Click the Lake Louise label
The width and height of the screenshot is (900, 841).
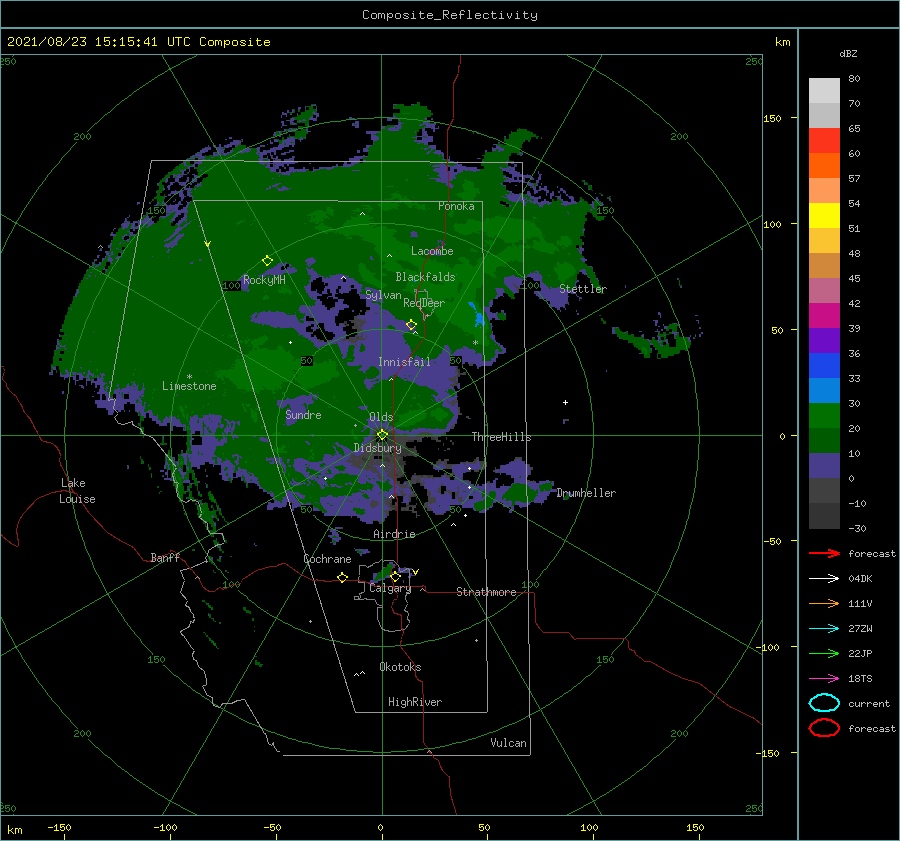[77, 491]
